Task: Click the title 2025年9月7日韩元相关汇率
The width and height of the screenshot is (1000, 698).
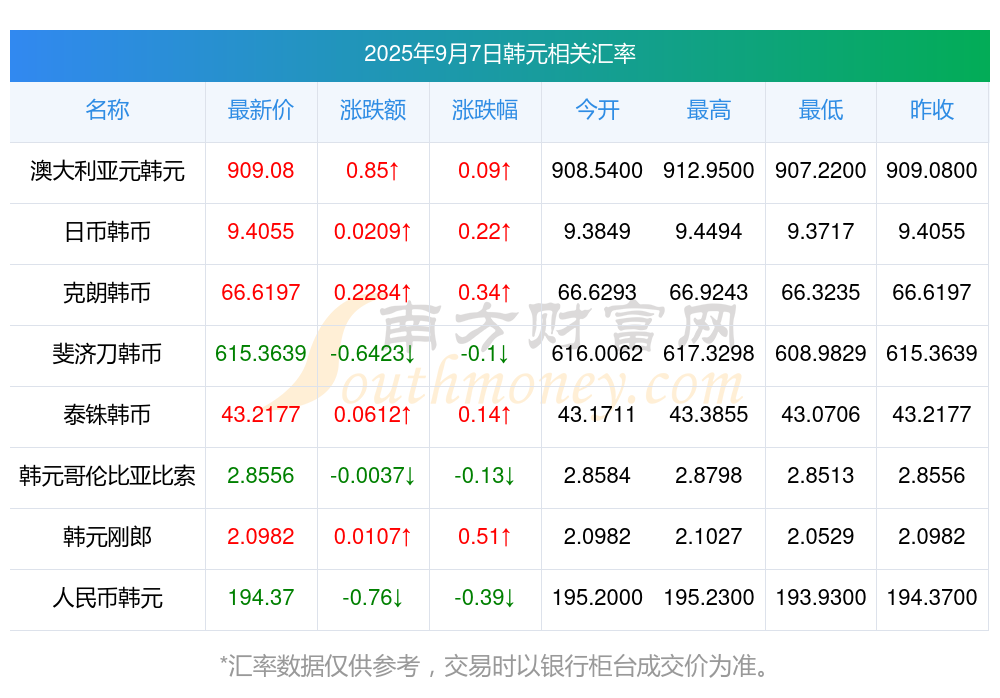Action: (x=499, y=54)
